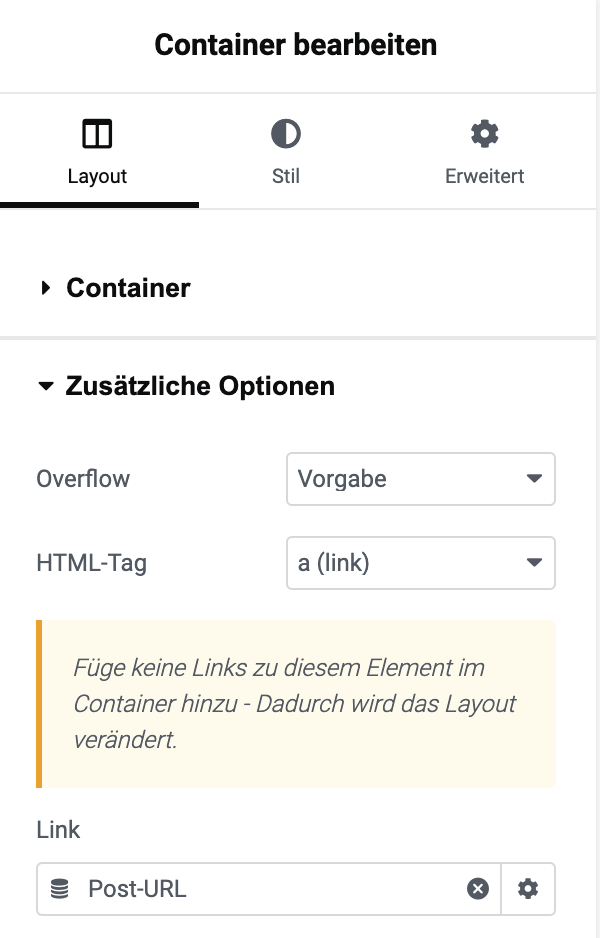Click the Erweitert gear icon
The width and height of the screenshot is (600, 938).
pos(485,133)
